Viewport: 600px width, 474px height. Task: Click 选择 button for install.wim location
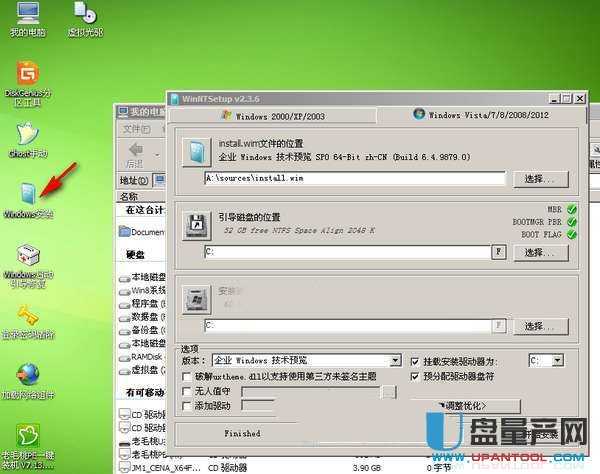tap(540, 178)
